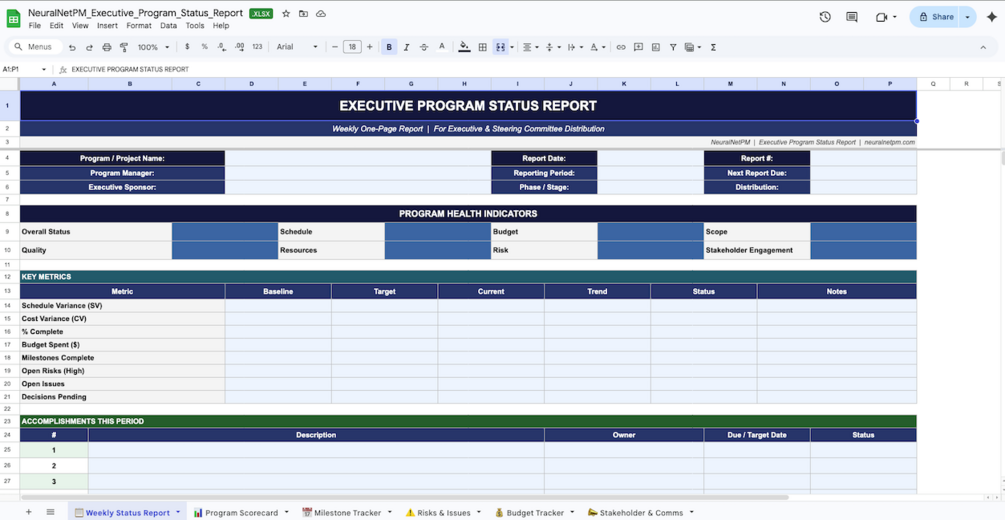1005x520 pixels.
Task: Click the font size field showing 18
Action: click(353, 47)
